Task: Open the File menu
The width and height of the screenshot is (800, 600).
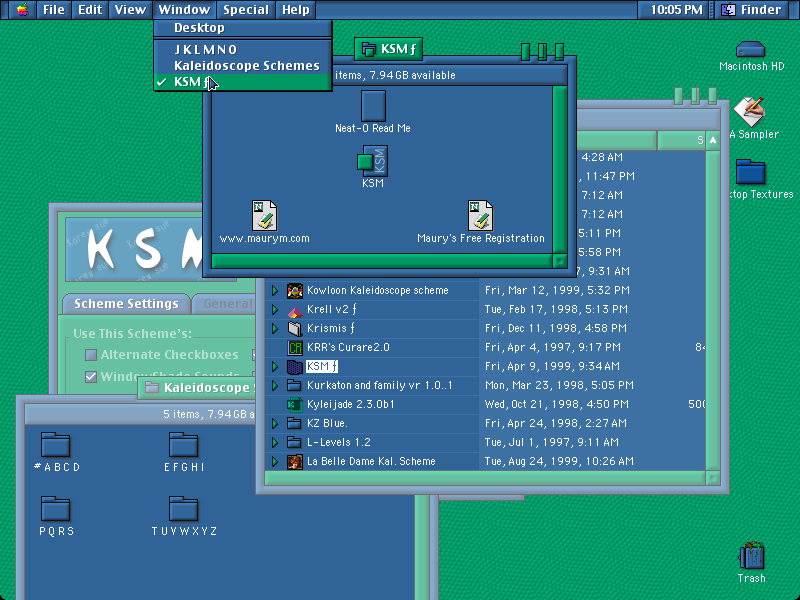Action: click(54, 10)
